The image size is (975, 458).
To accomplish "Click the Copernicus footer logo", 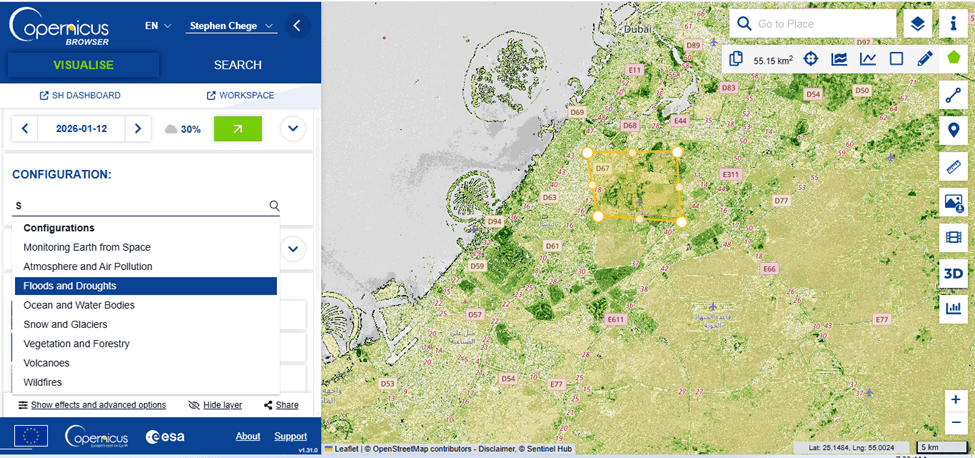I will 96,436.
